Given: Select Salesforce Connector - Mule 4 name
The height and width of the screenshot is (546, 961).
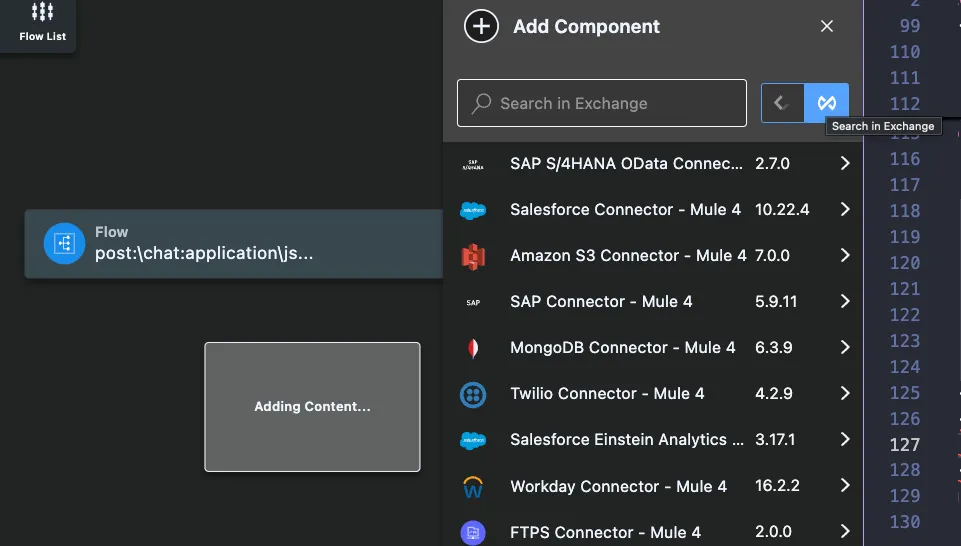Looking at the screenshot, I should coord(625,210).
